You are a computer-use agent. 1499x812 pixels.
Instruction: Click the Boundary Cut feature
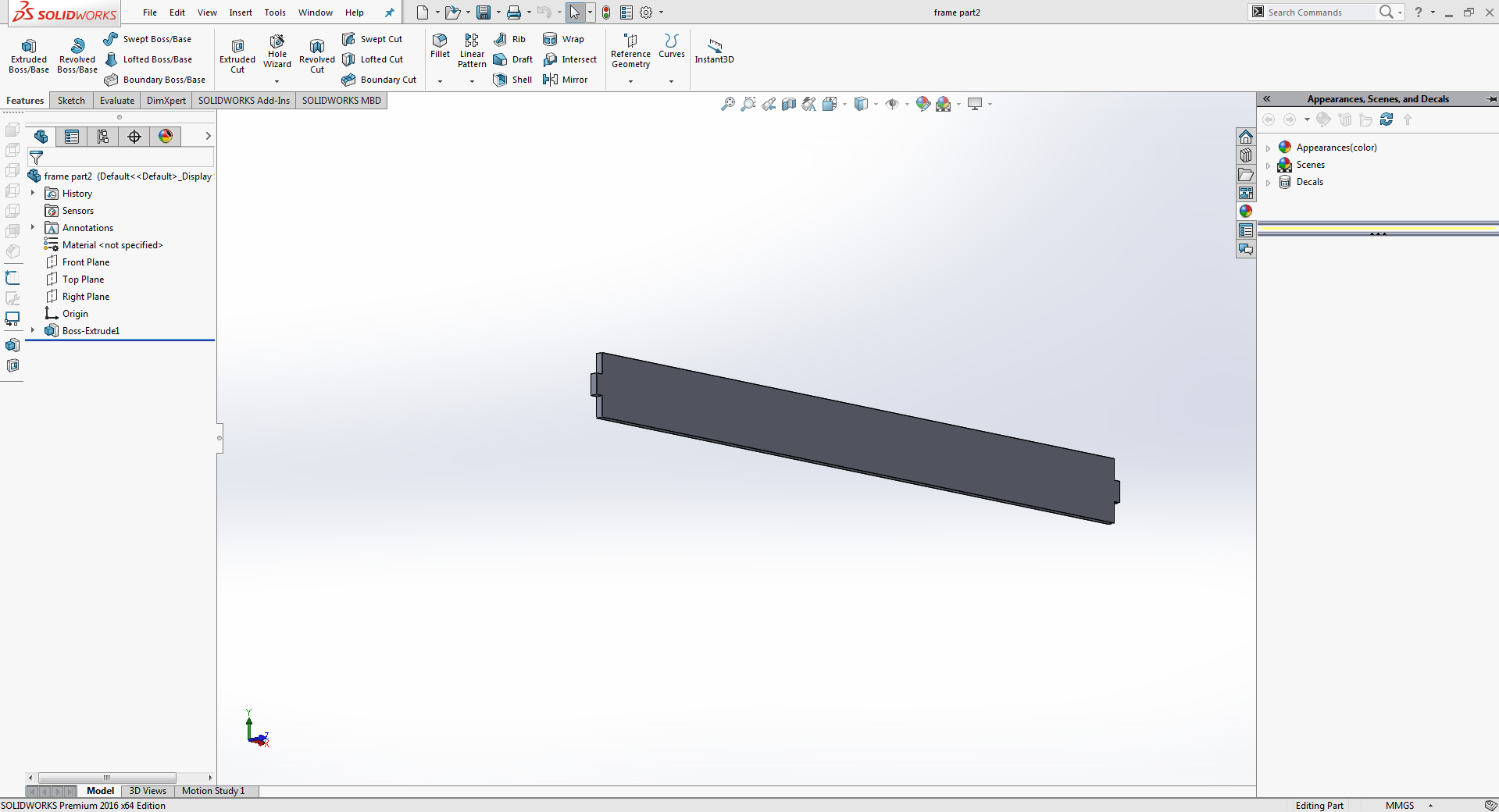coord(379,80)
